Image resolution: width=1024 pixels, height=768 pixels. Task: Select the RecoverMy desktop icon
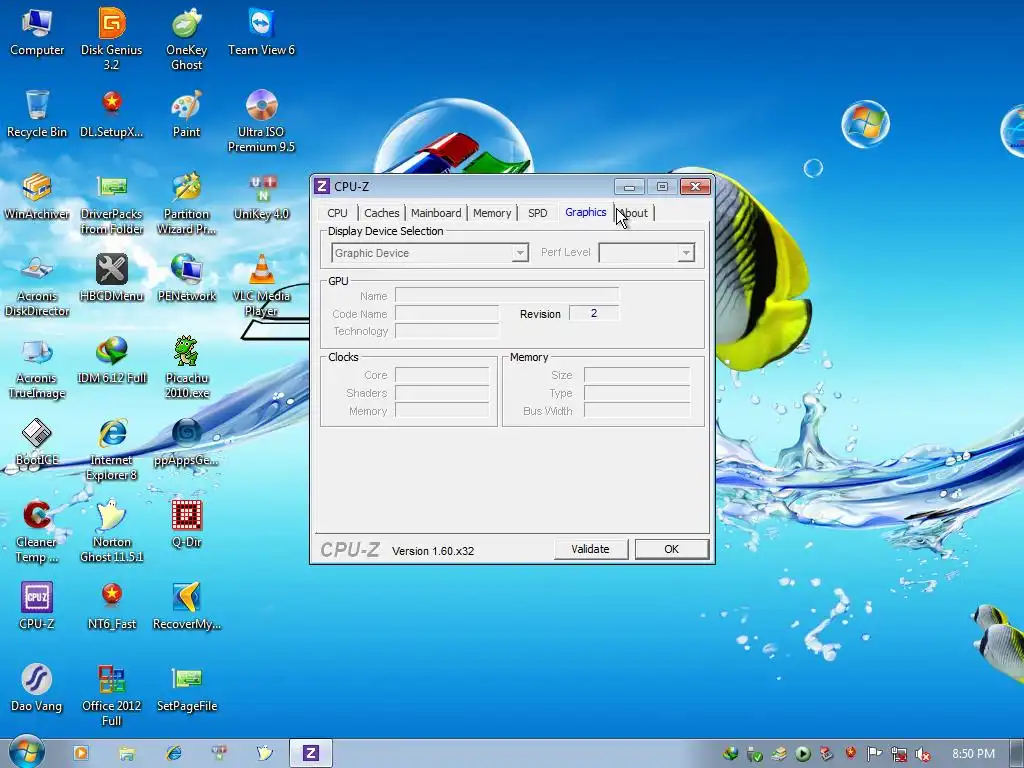pyautogui.click(x=187, y=606)
